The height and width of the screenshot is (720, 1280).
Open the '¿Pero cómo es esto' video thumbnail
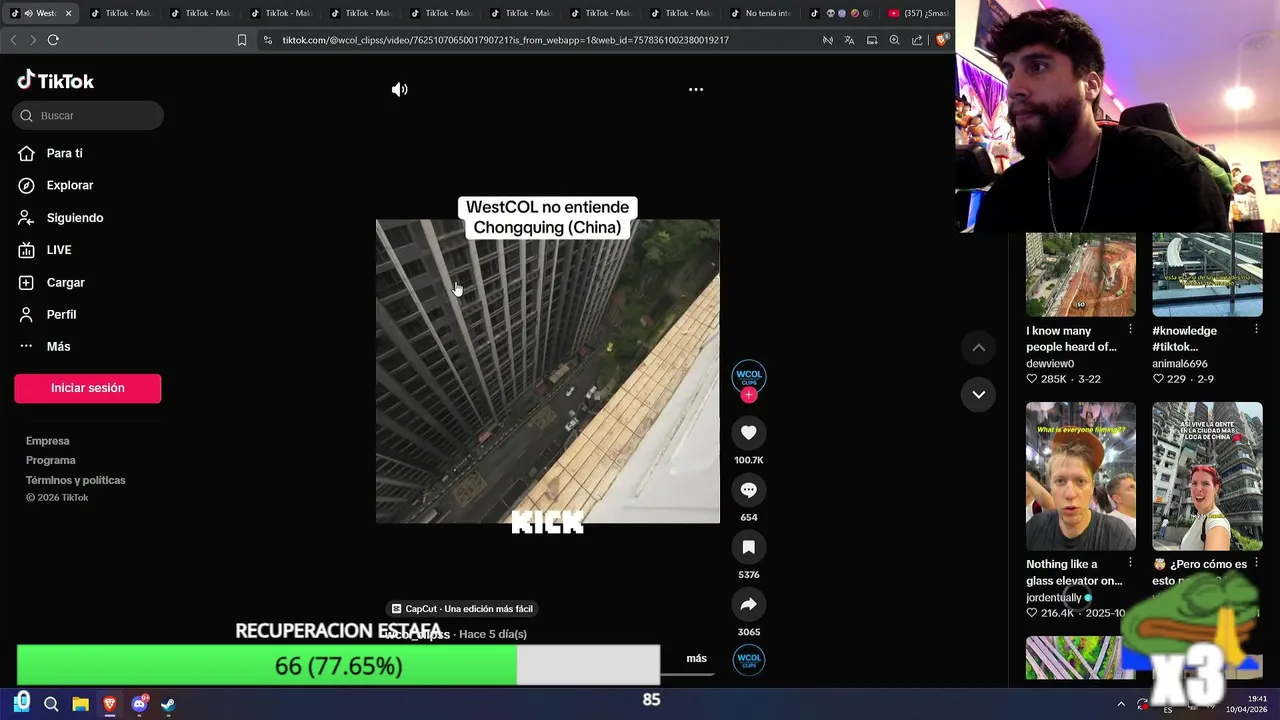(x=1207, y=476)
